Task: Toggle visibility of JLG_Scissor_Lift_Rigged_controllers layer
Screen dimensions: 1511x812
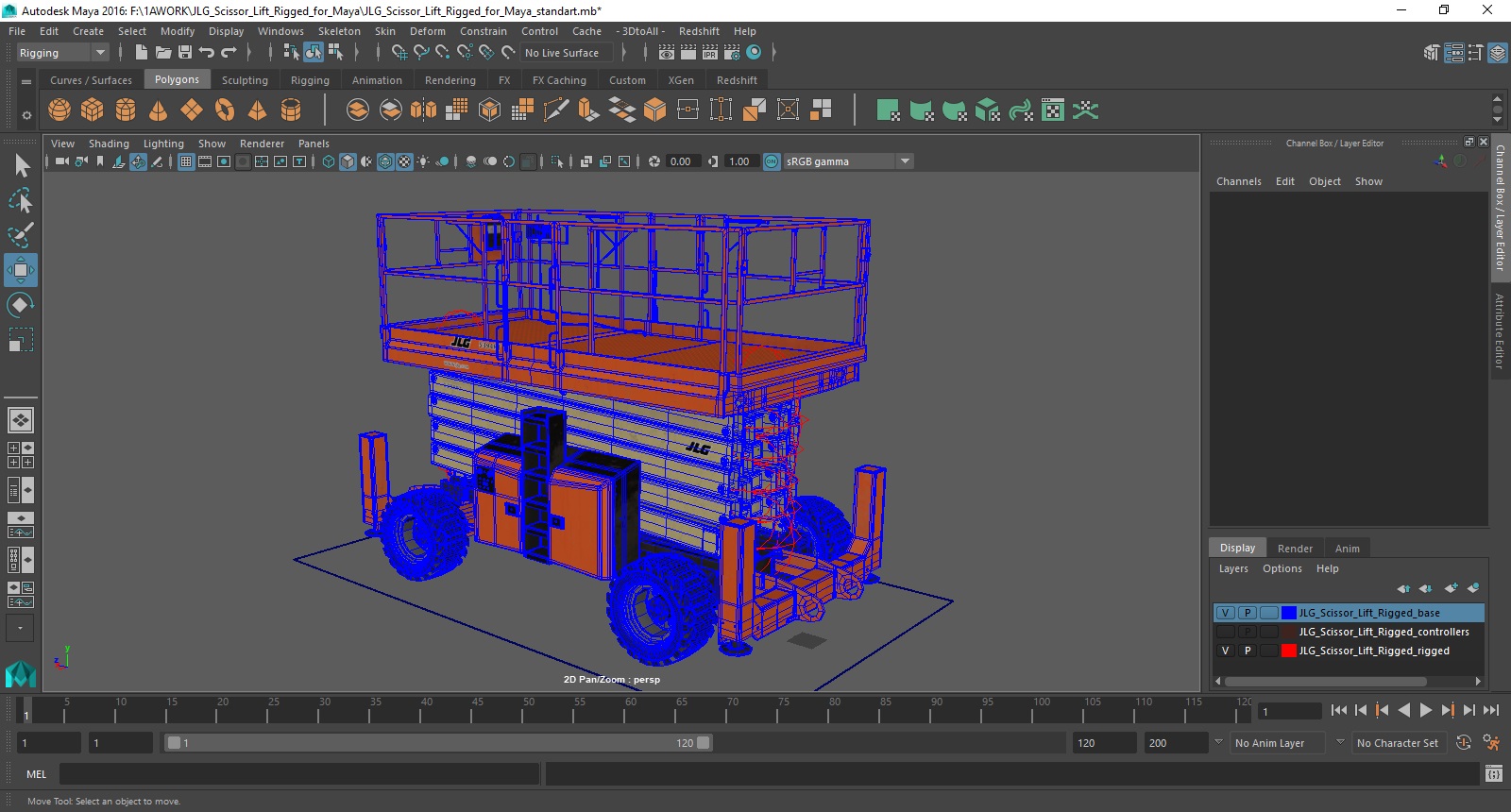Action: point(1225,632)
